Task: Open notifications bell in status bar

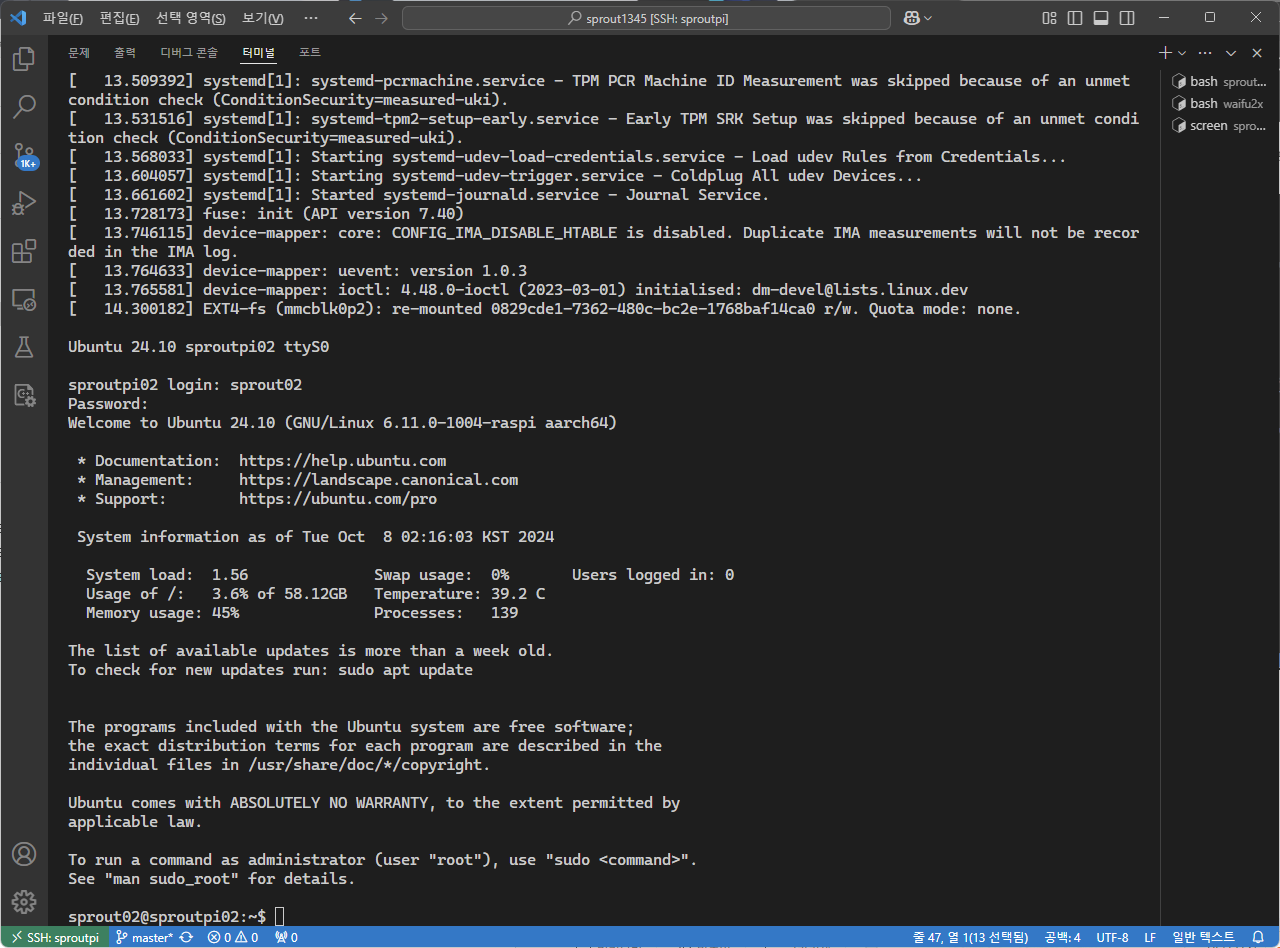Action: coord(1258,937)
